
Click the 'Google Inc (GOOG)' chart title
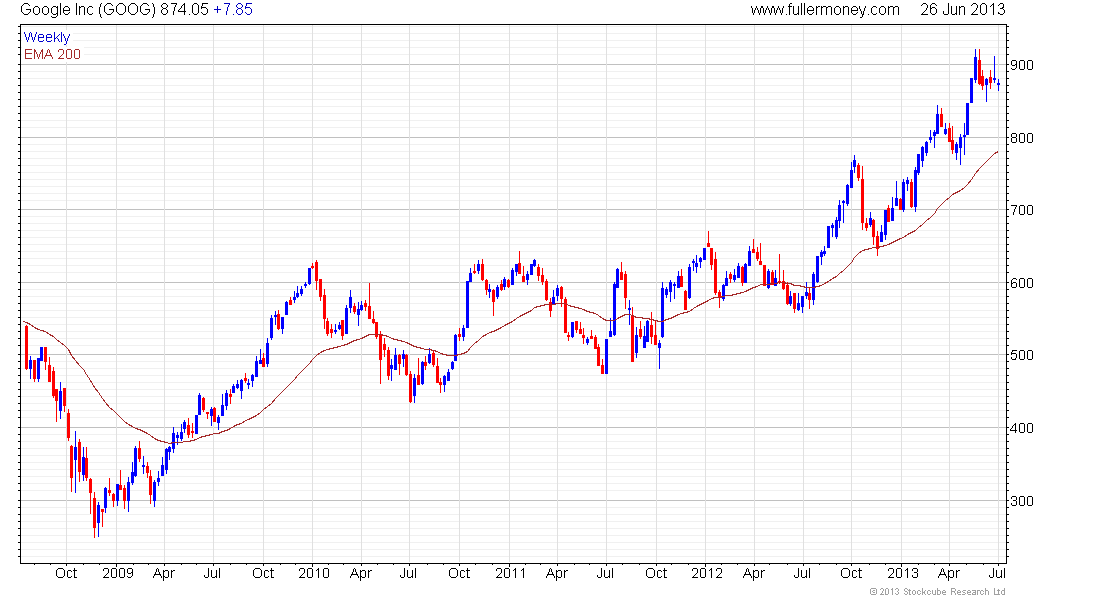tap(88, 10)
